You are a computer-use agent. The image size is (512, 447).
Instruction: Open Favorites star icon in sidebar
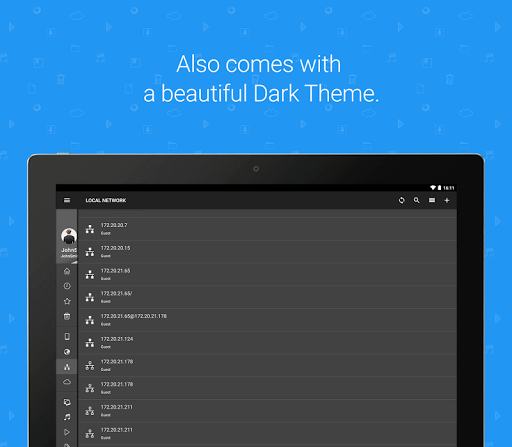67,301
